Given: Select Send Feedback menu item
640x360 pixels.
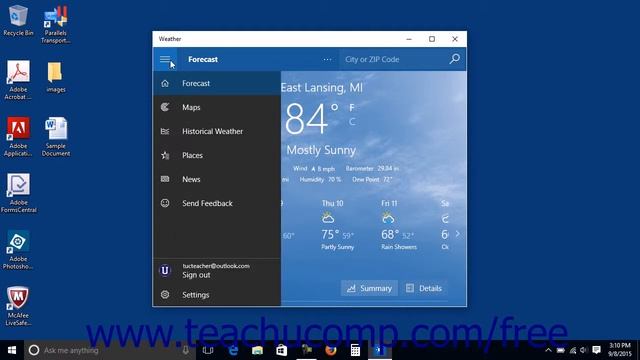Looking at the screenshot, I should 217,203.
